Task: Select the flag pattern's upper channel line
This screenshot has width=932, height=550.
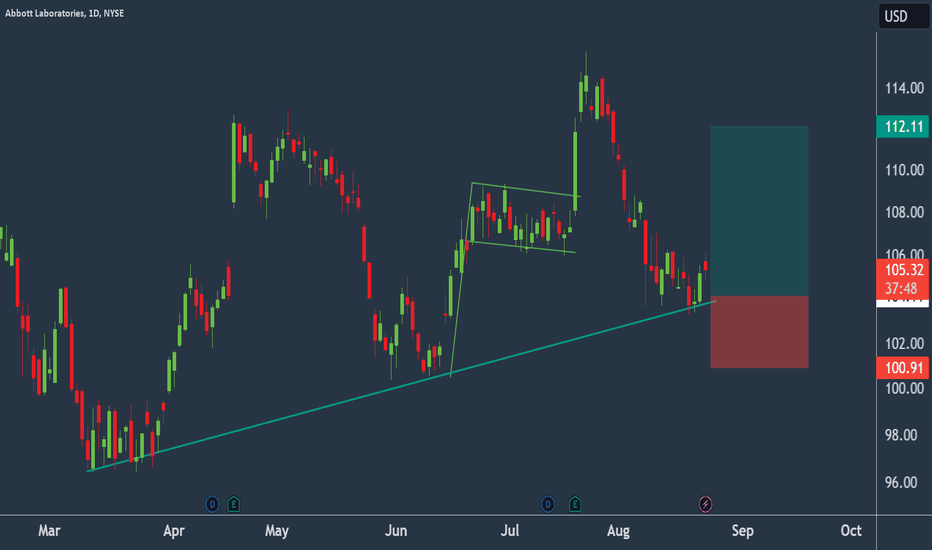Action: click(526, 190)
